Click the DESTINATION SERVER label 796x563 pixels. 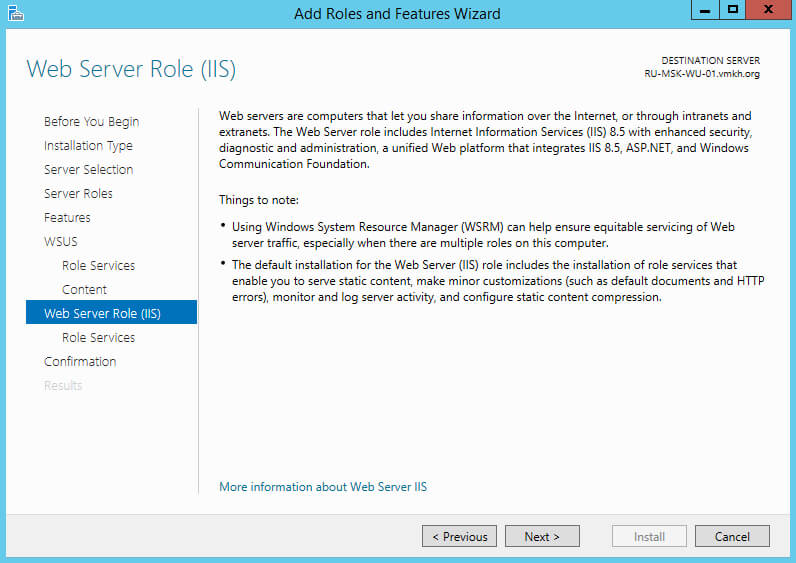710,60
